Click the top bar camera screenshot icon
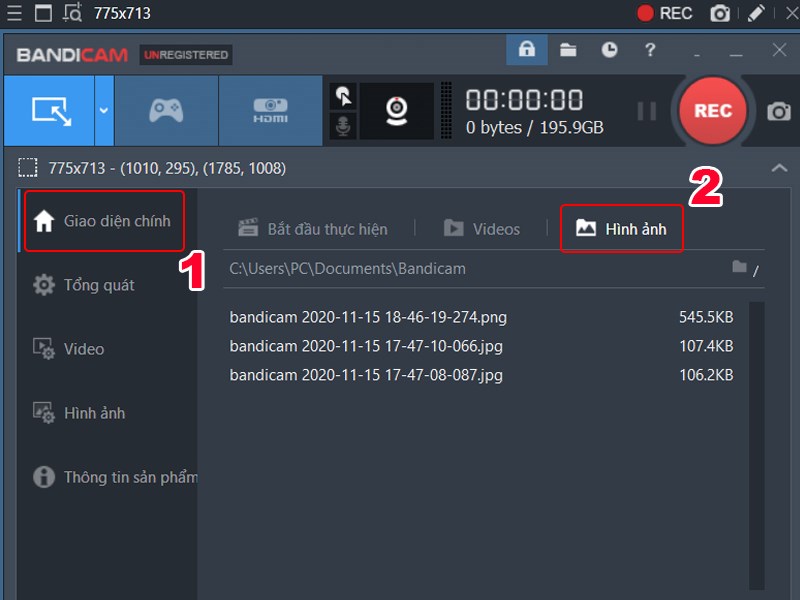This screenshot has width=800, height=600. click(x=720, y=13)
